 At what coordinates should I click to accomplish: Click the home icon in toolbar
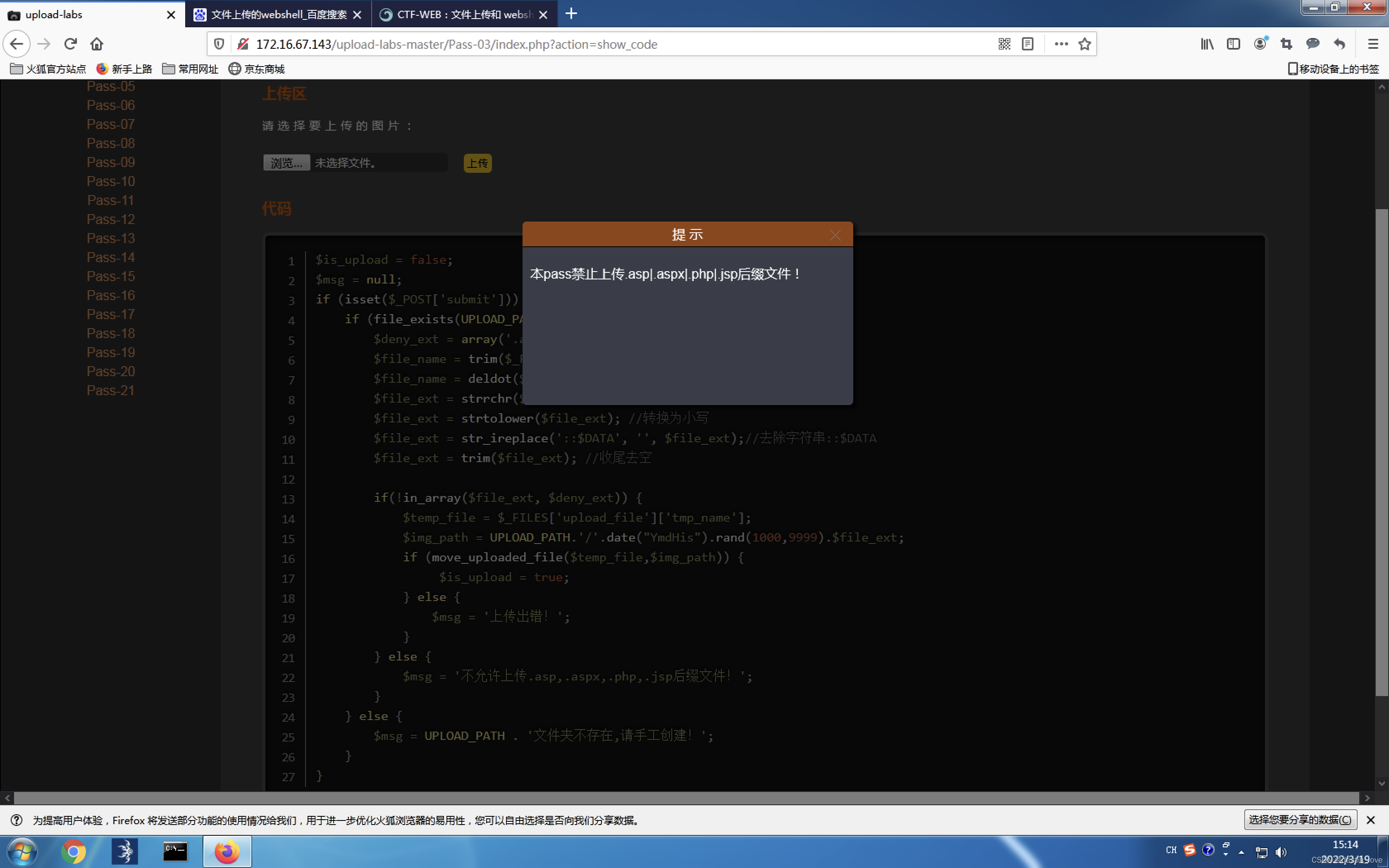pos(97,44)
